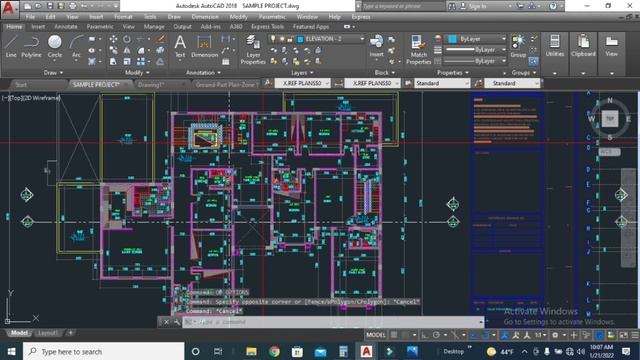Click the TOP face of the ViewCube
This screenshot has height=360, width=640.
tap(609, 119)
